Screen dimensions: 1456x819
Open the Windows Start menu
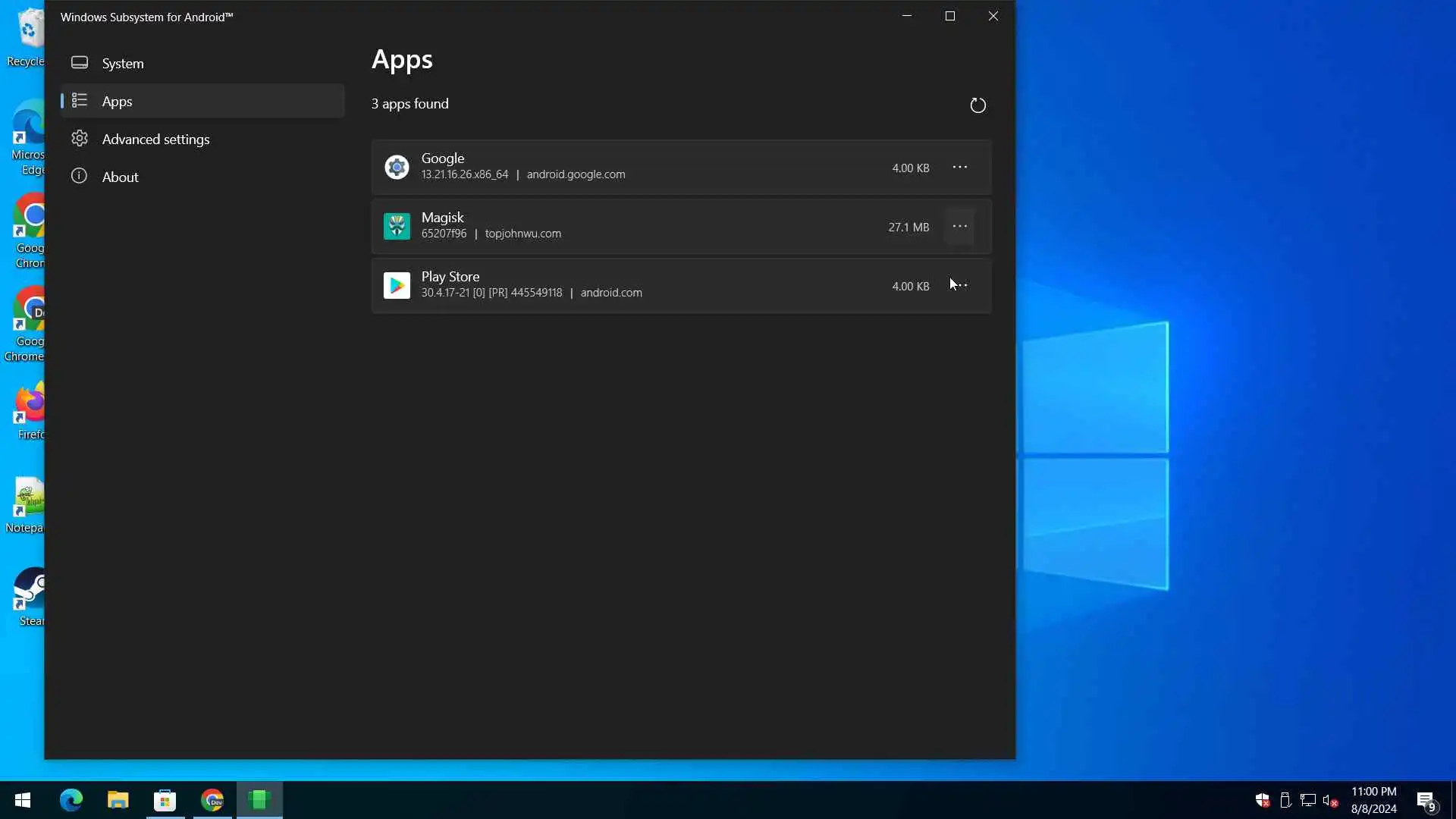[23, 800]
